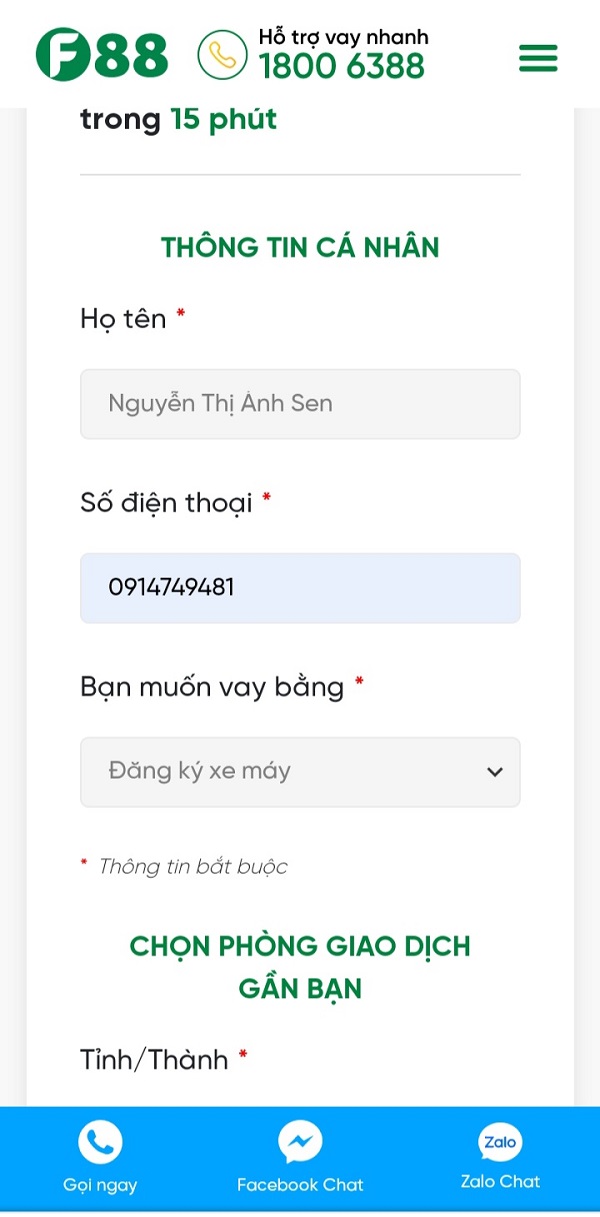Screen dimensions: 600x1217
Task: Tap the Zalo chat icon
Action: [x=500, y=1142]
